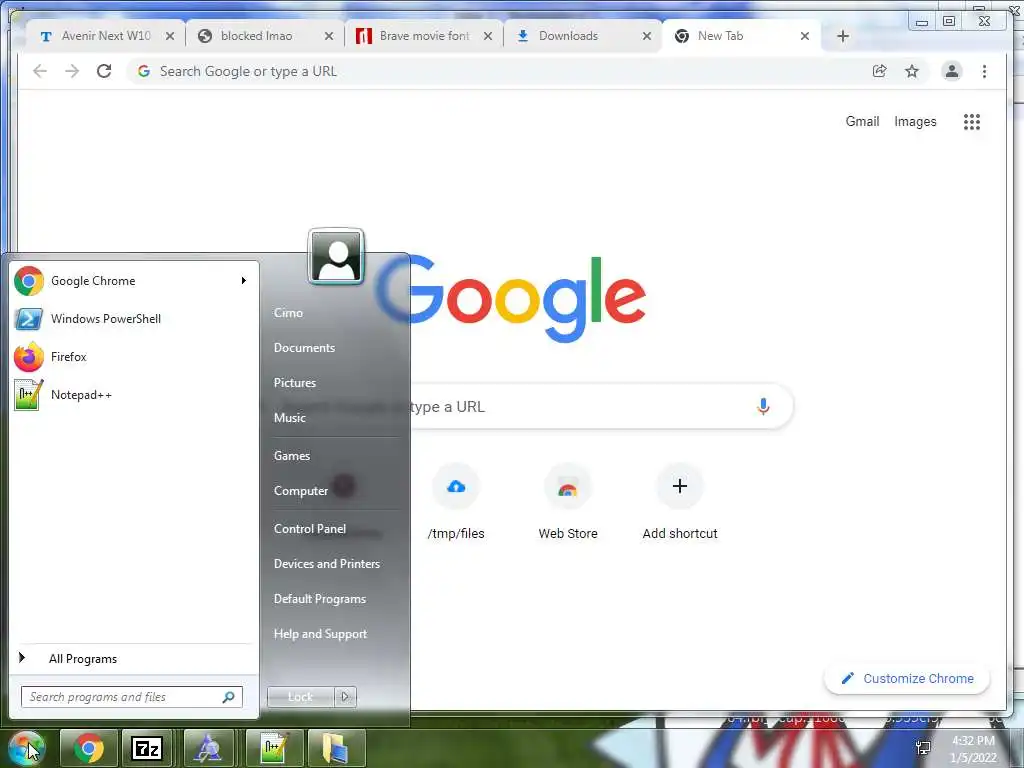Open the Images link
Viewport: 1024px width, 768px height.
pos(915,121)
